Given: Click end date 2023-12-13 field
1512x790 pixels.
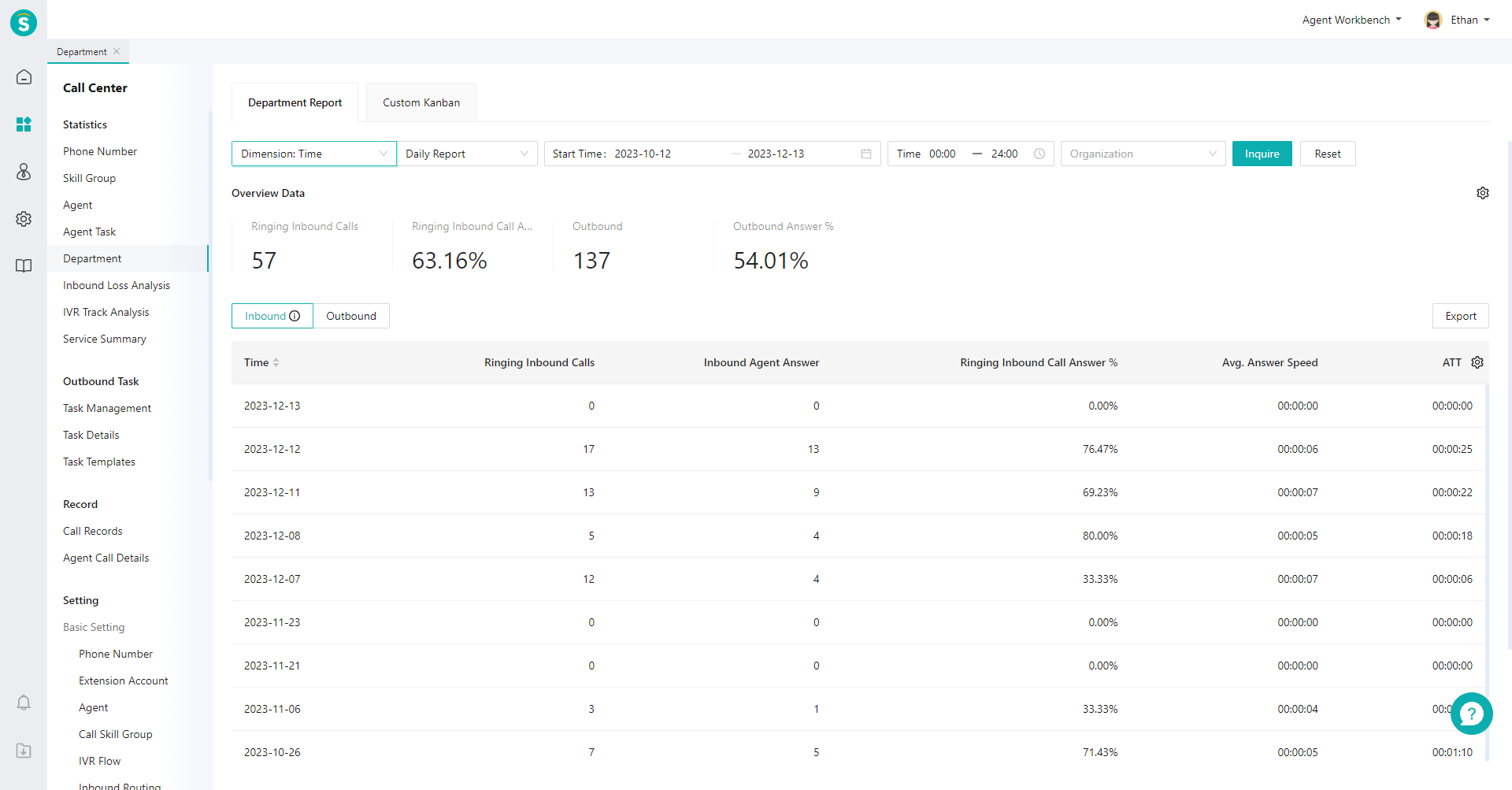Looking at the screenshot, I should point(776,154).
